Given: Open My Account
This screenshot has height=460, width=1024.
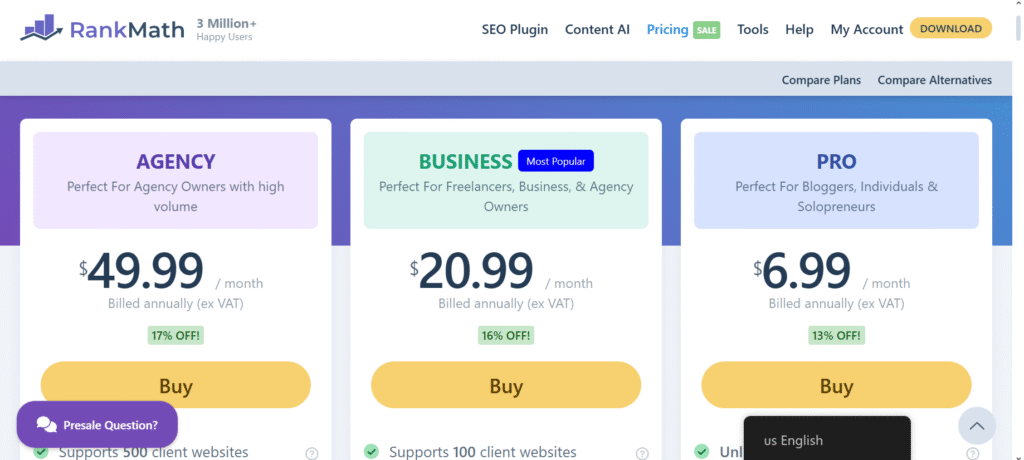Looking at the screenshot, I should pyautogui.click(x=867, y=29).
